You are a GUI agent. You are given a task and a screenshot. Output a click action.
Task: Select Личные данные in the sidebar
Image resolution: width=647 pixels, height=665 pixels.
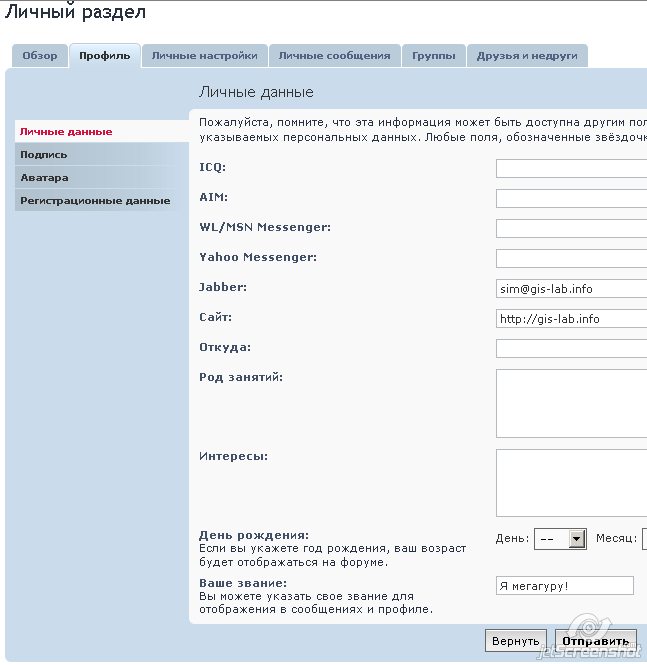[102, 131]
